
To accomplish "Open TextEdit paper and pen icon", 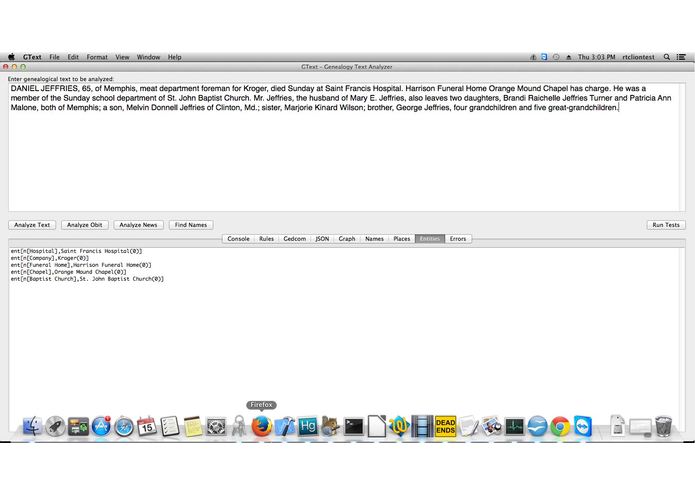I will click(469, 426).
